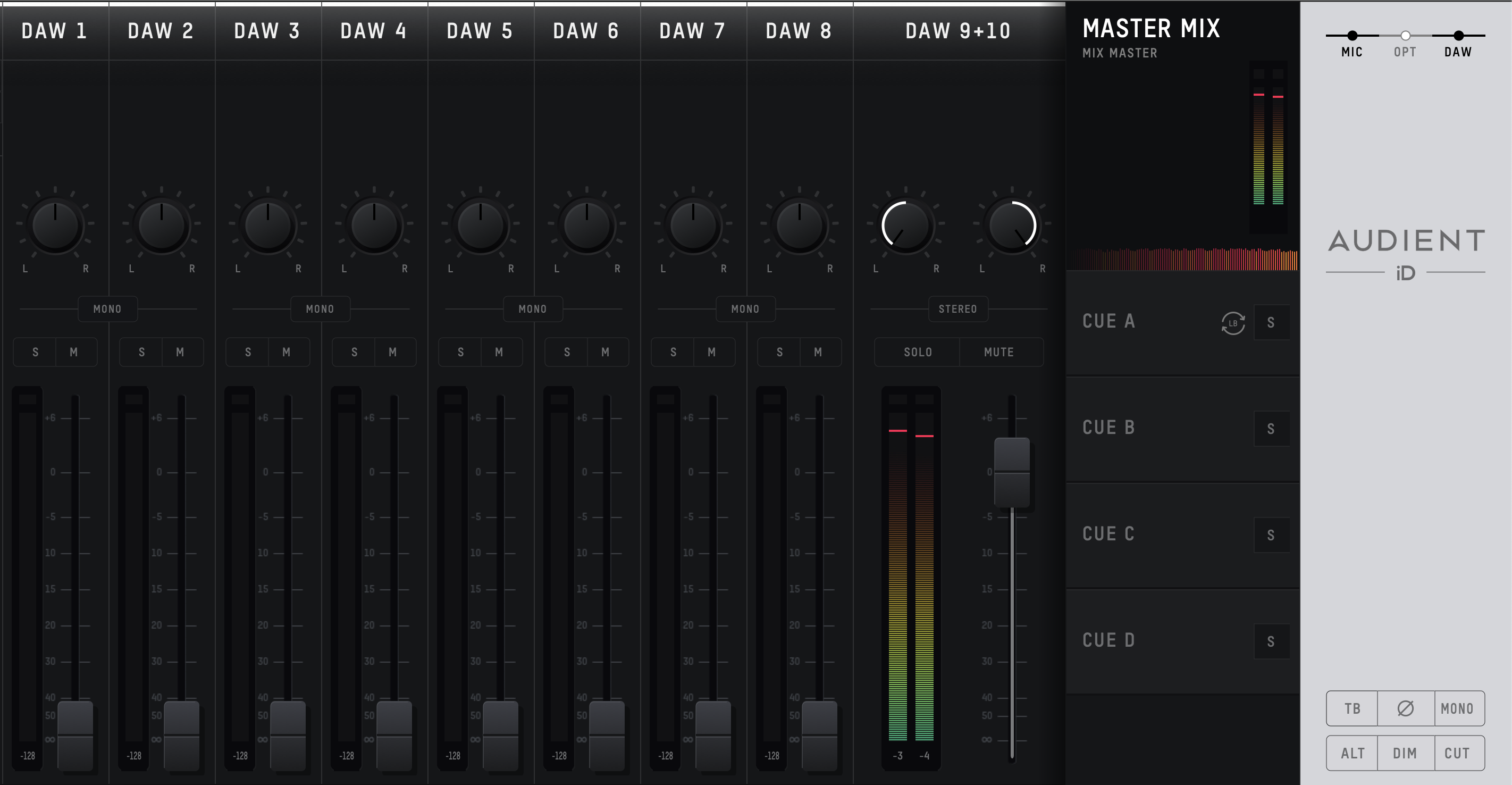The height and width of the screenshot is (785, 1512).
Task: Click the DAW 5 channel label
Action: [x=480, y=30]
